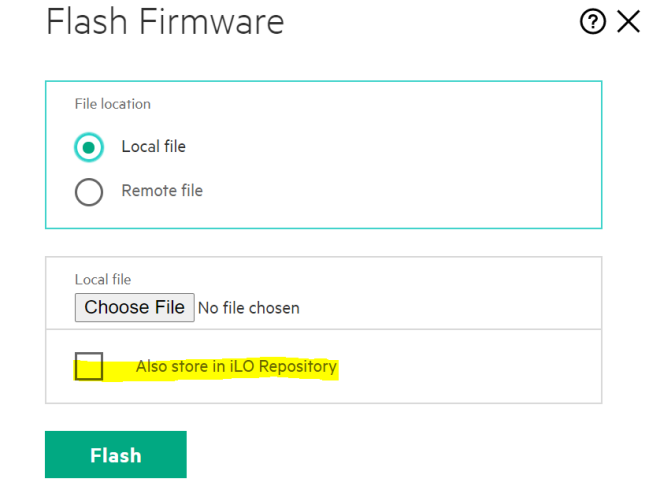Click the "Local file" label above Choose File
Viewport: 660px width, 501px height.
pyautogui.click(x=103, y=280)
